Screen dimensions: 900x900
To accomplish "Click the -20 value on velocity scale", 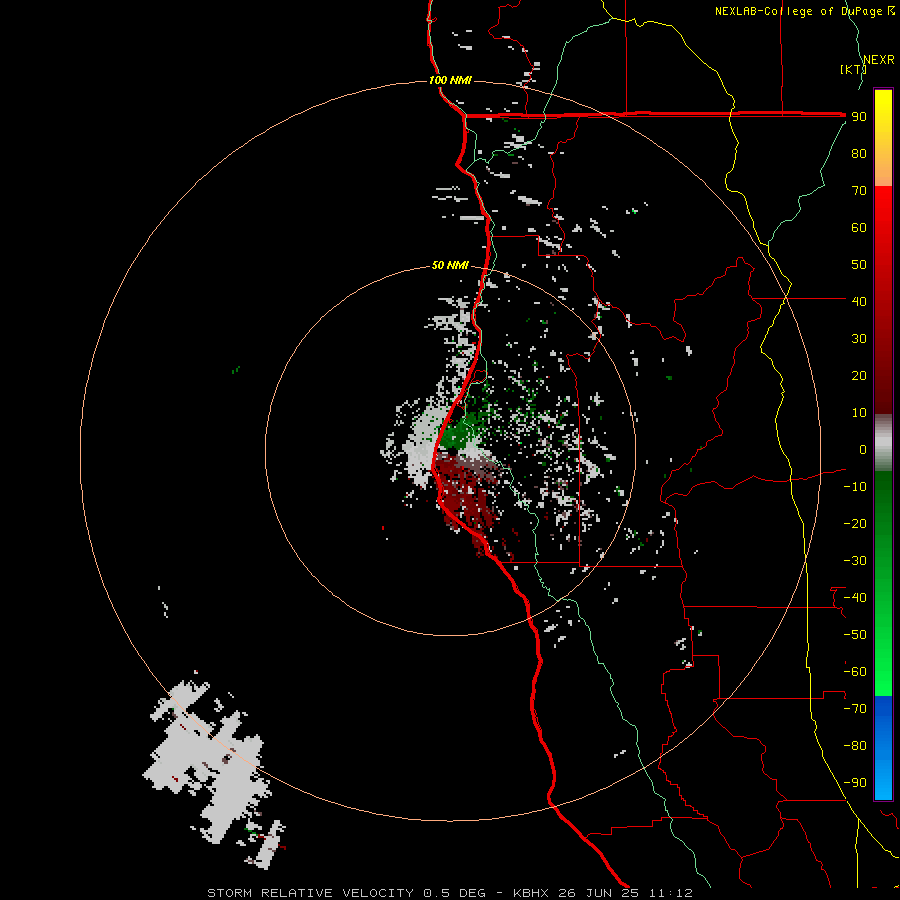I will pos(855,524).
